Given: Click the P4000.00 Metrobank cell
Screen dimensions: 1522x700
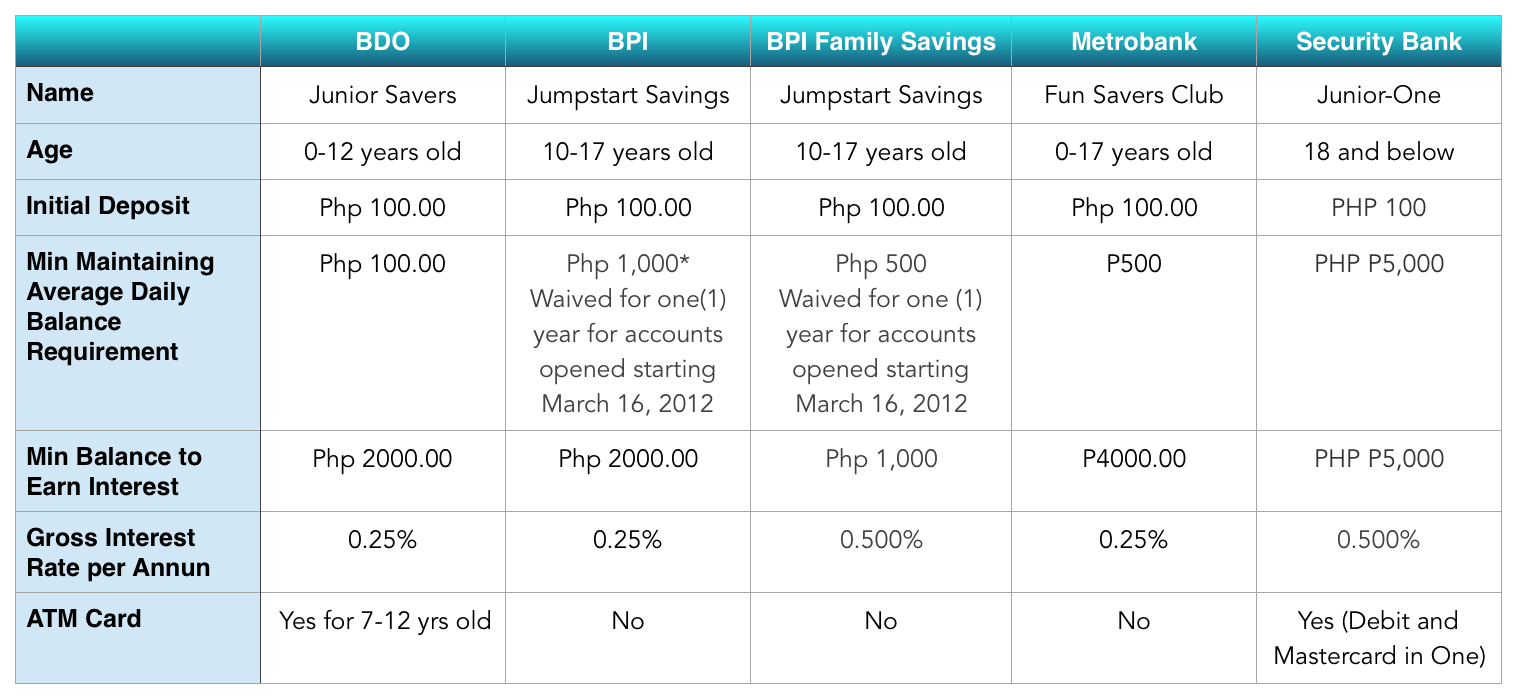Looking at the screenshot, I should (x=1134, y=459).
